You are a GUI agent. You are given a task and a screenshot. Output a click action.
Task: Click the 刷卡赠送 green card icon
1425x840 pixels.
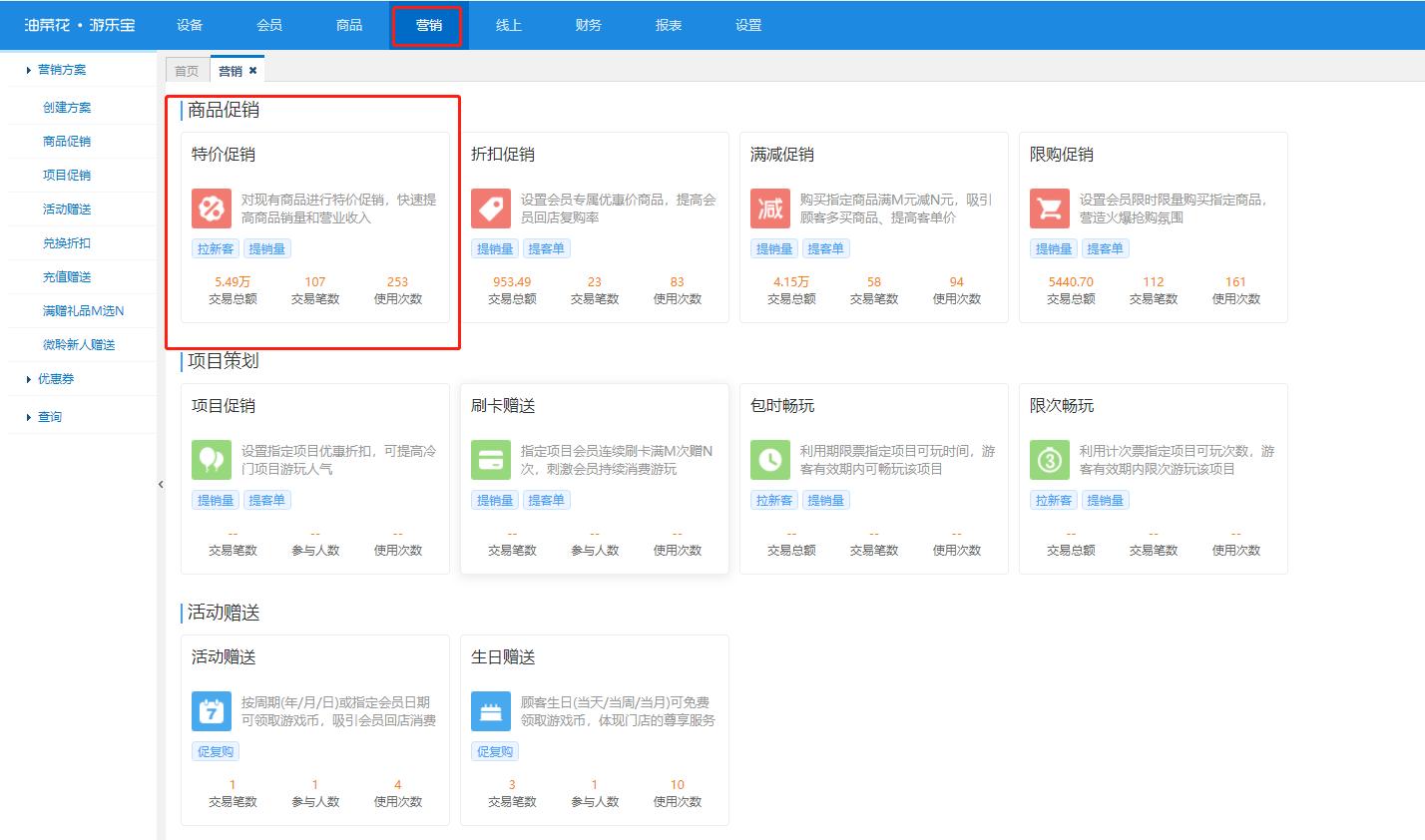click(x=490, y=460)
